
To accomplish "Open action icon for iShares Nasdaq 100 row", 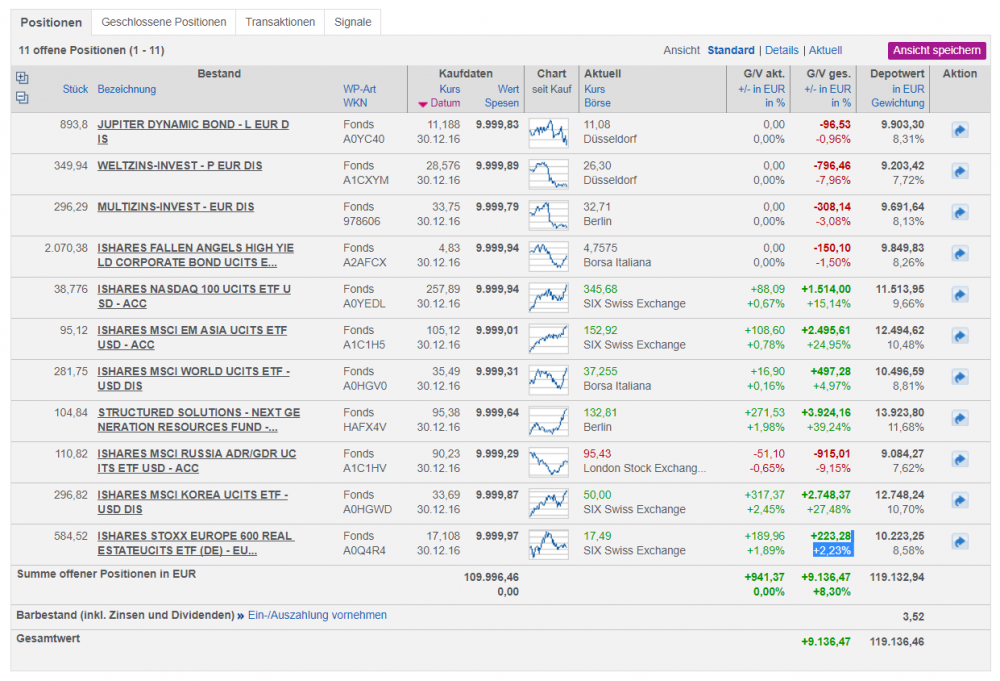I will click(x=959, y=295).
